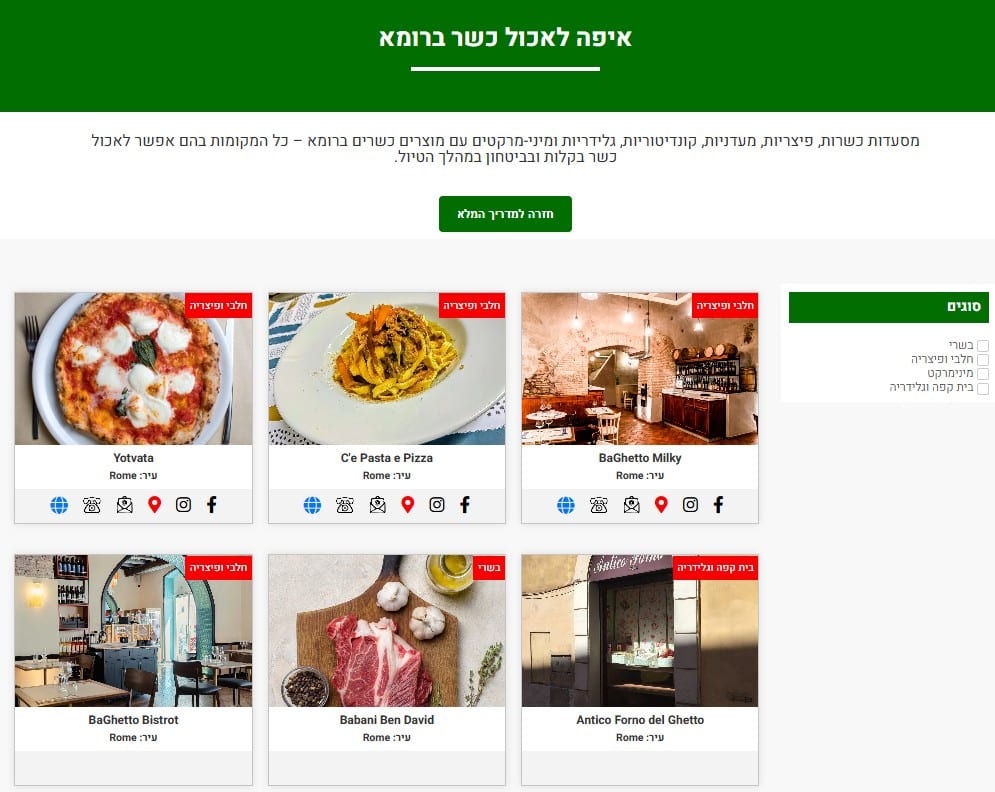Open BaGhetto Milky location pin icon

pyautogui.click(x=661, y=505)
